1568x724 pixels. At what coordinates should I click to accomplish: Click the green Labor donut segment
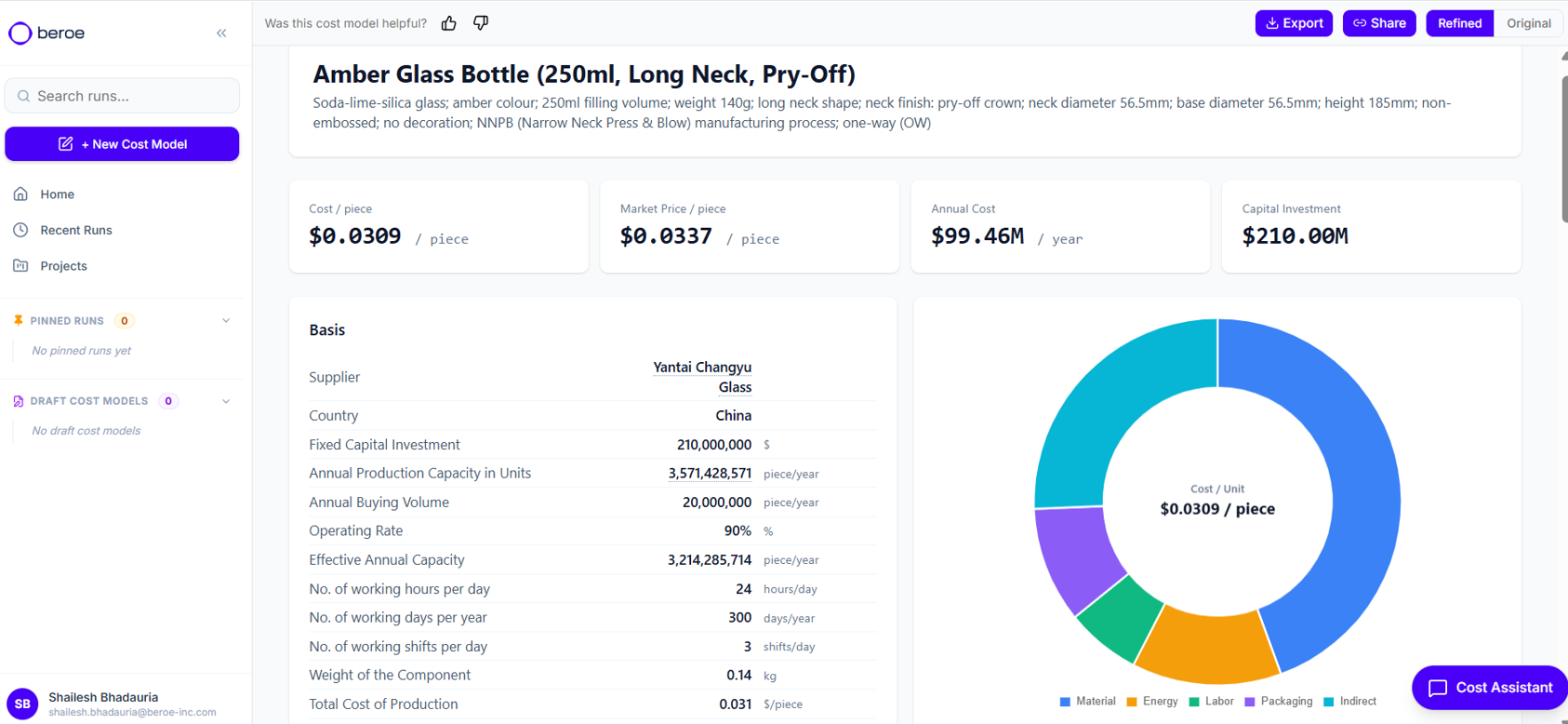click(x=1122, y=618)
